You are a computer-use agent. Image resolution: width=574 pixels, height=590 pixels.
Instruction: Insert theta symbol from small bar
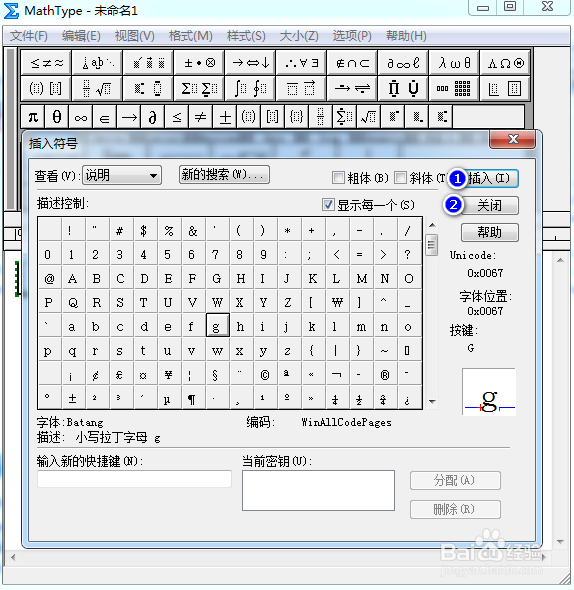57,117
